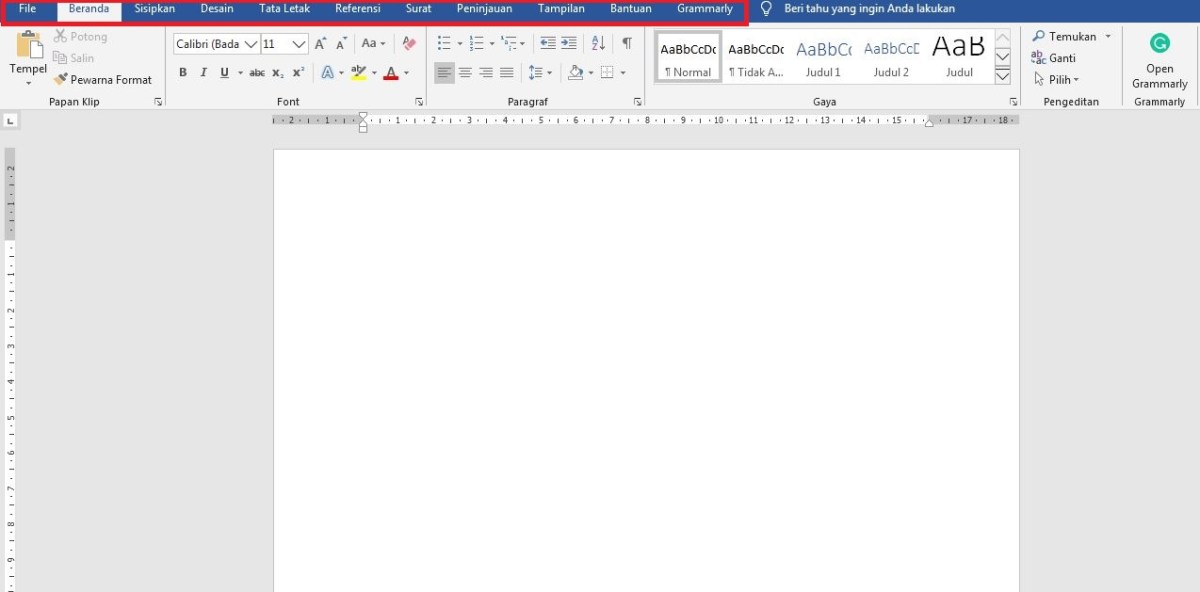Toggle bold formatting
The height and width of the screenshot is (592, 1200).
click(183, 73)
